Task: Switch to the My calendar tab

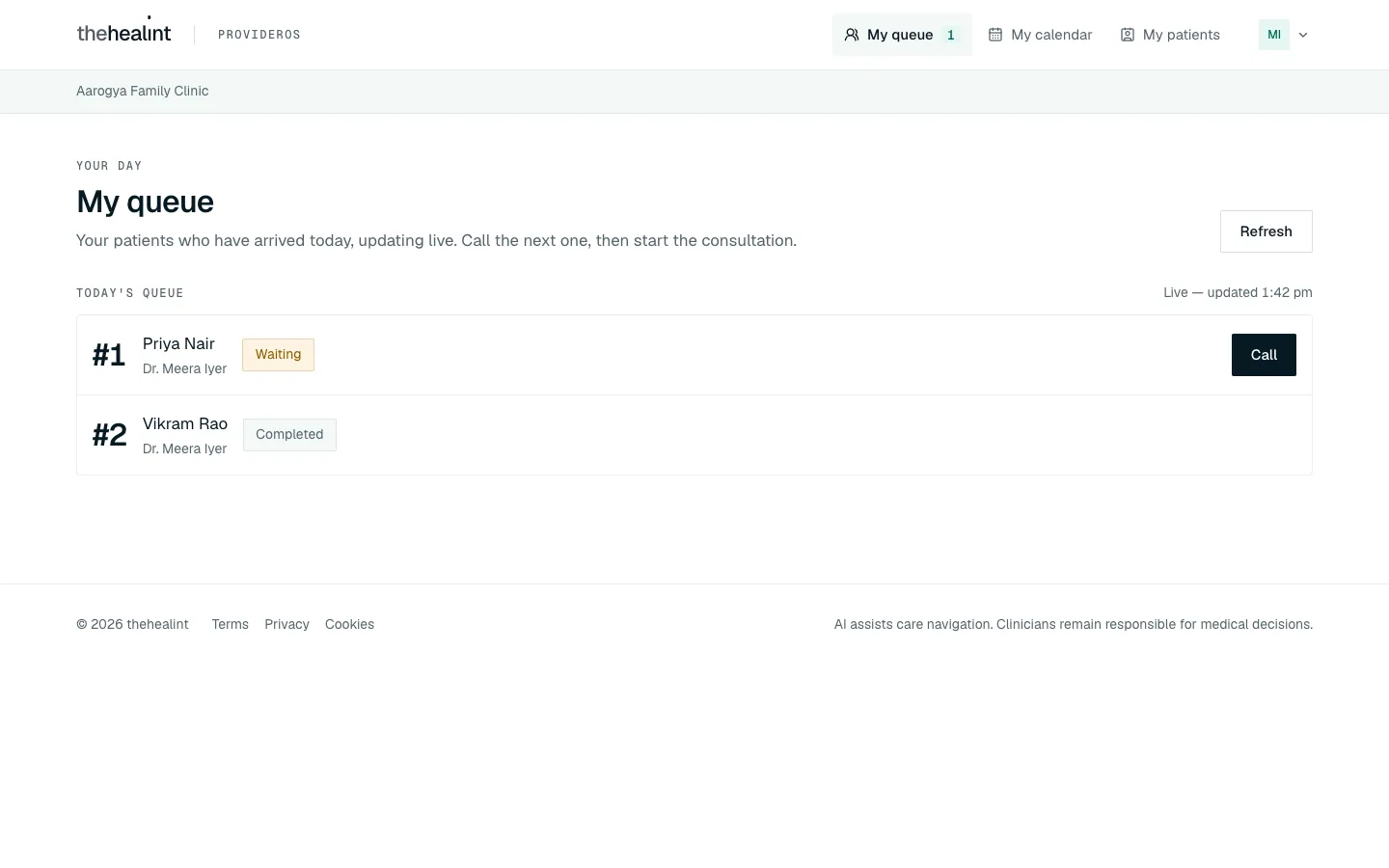Action: [x=1040, y=35]
